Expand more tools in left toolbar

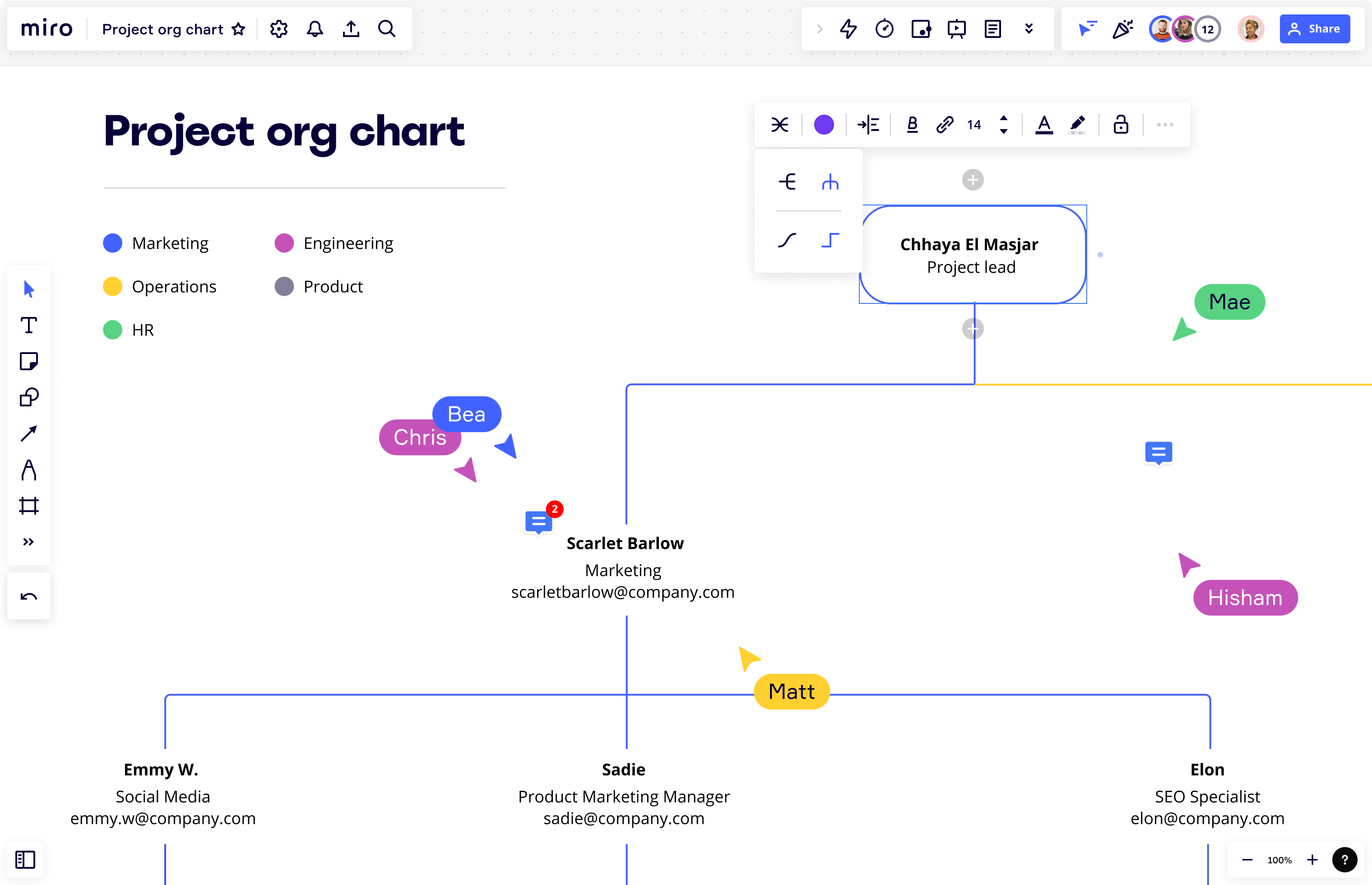click(29, 542)
